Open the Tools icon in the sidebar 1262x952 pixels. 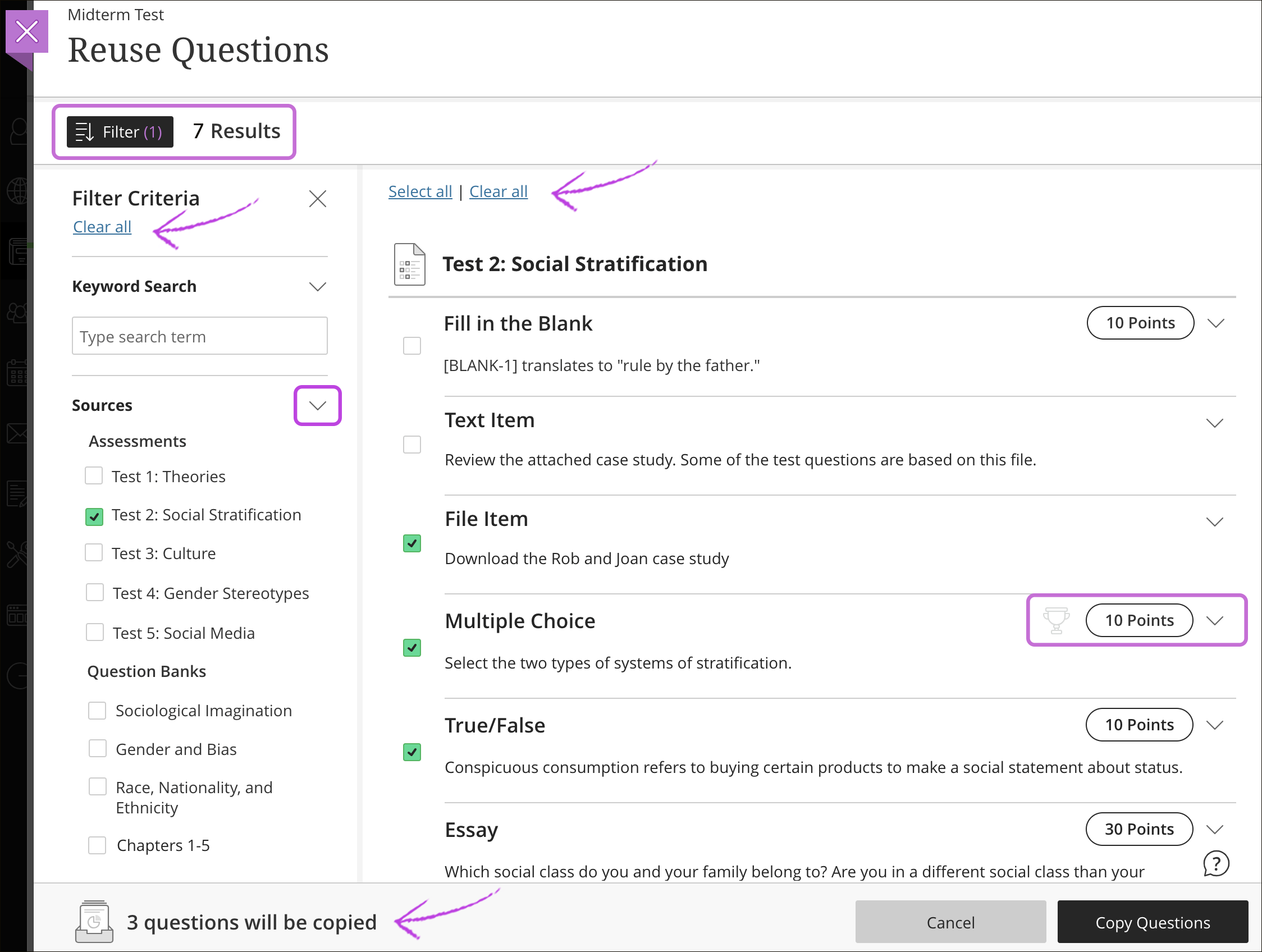point(17,553)
